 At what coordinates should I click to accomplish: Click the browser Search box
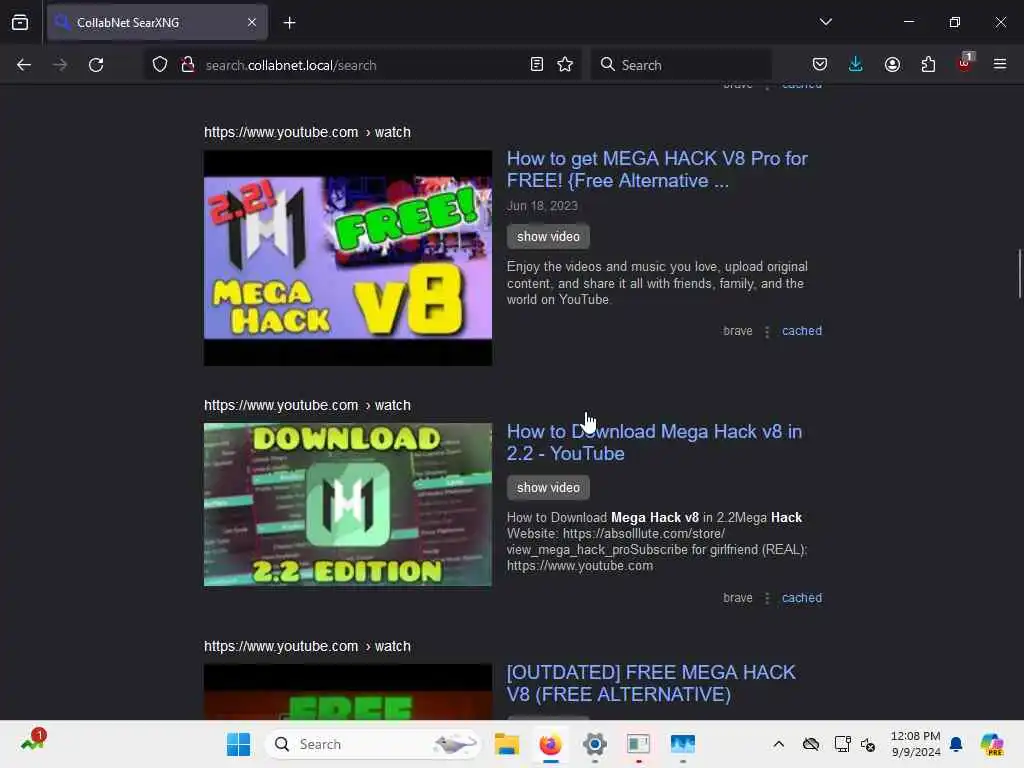click(x=681, y=65)
